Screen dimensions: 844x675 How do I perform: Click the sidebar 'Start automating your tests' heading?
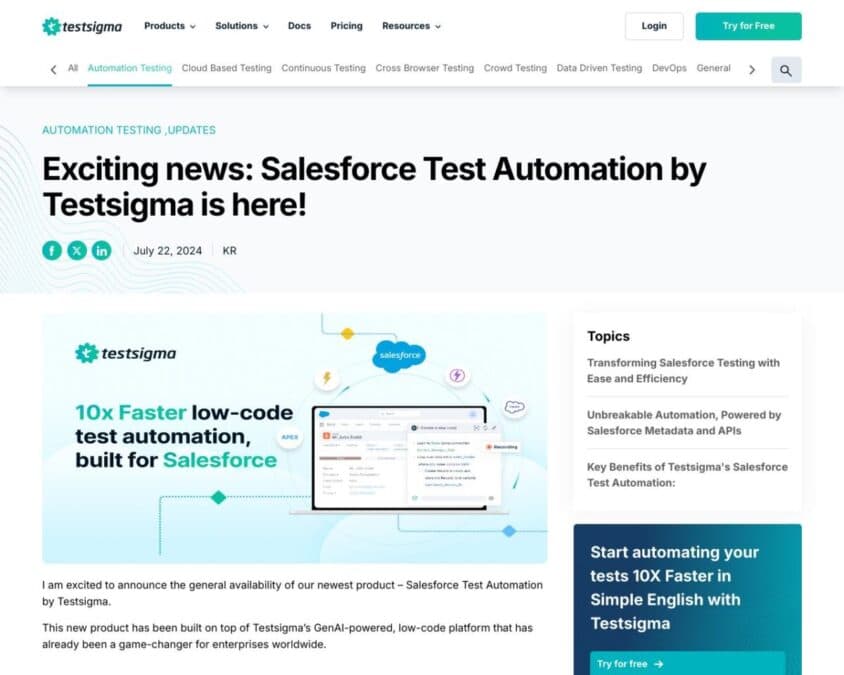[x=674, y=588]
